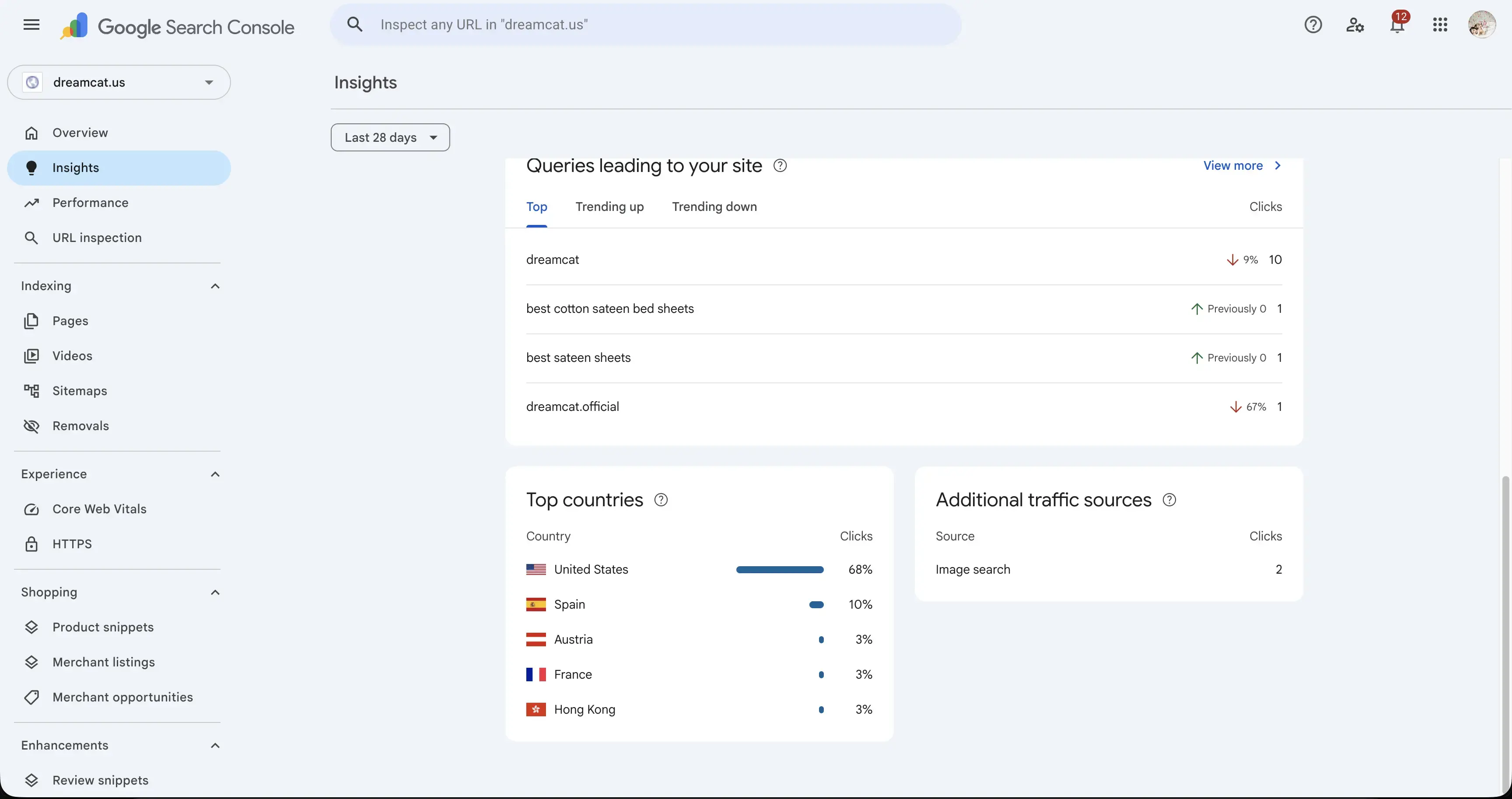This screenshot has width=1512, height=799.
Task: Open the Help icon in header
Action: tap(1313, 25)
